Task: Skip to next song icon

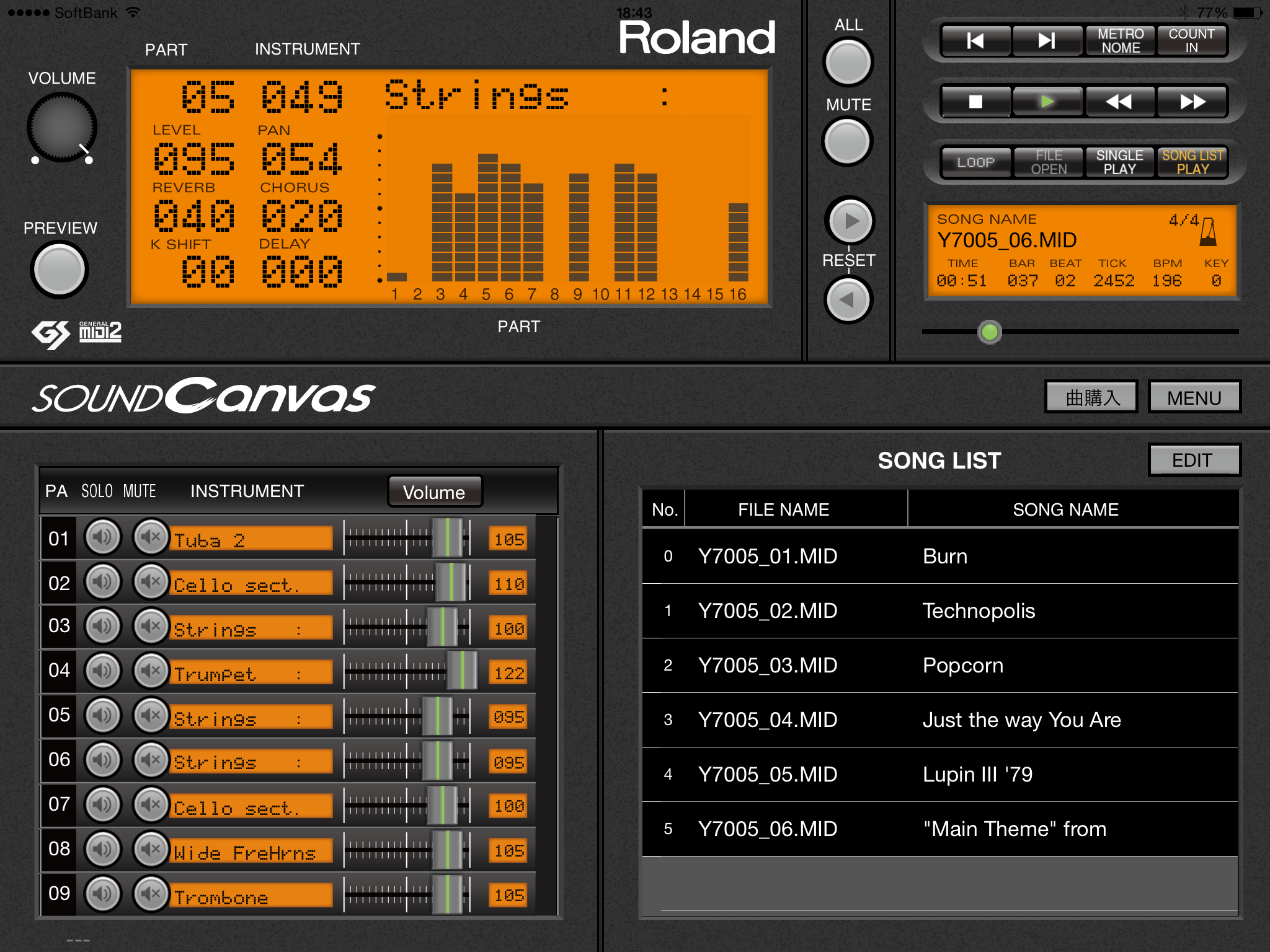Action: pyautogui.click(x=1047, y=40)
